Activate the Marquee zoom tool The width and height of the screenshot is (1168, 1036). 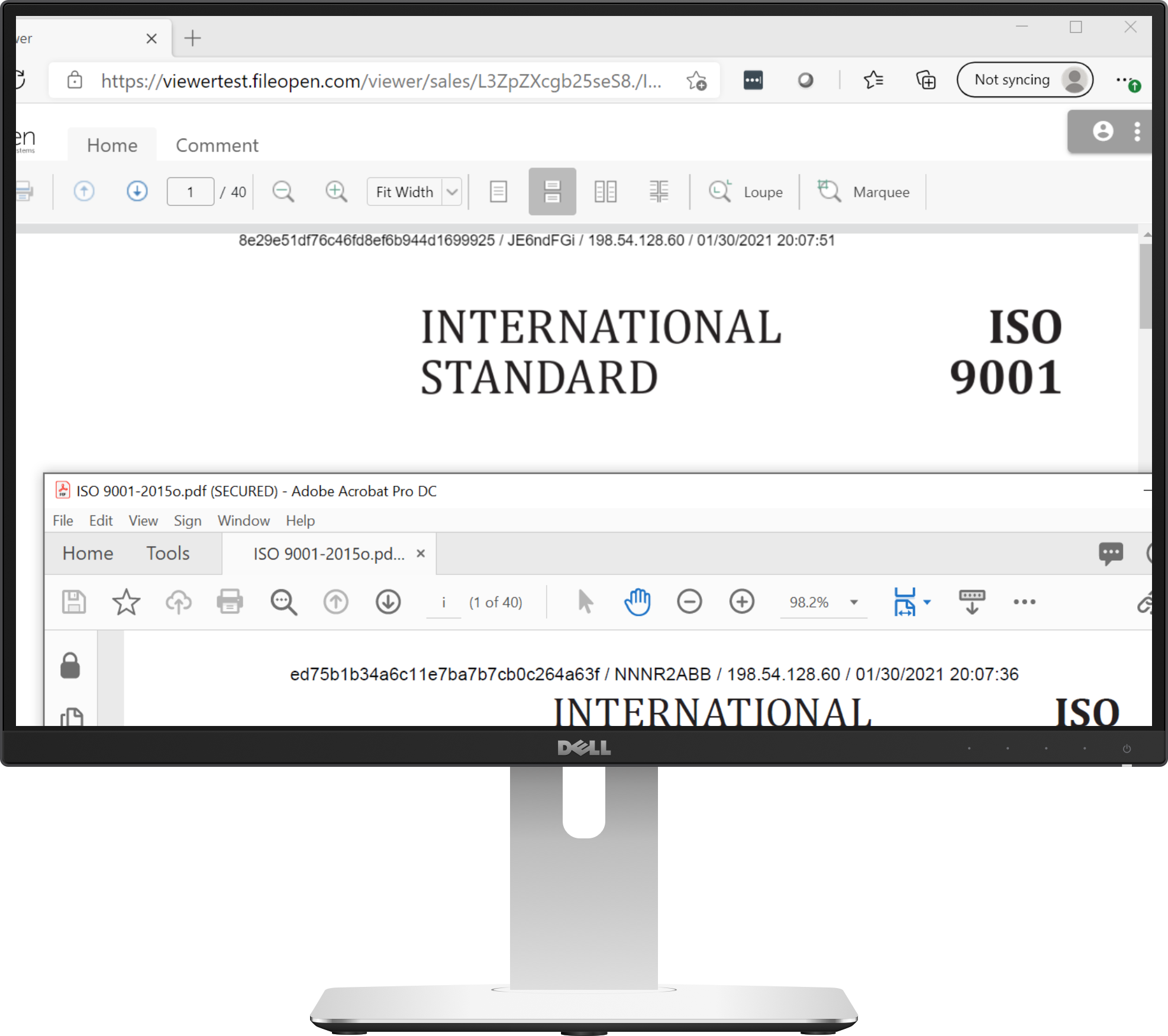tap(863, 192)
